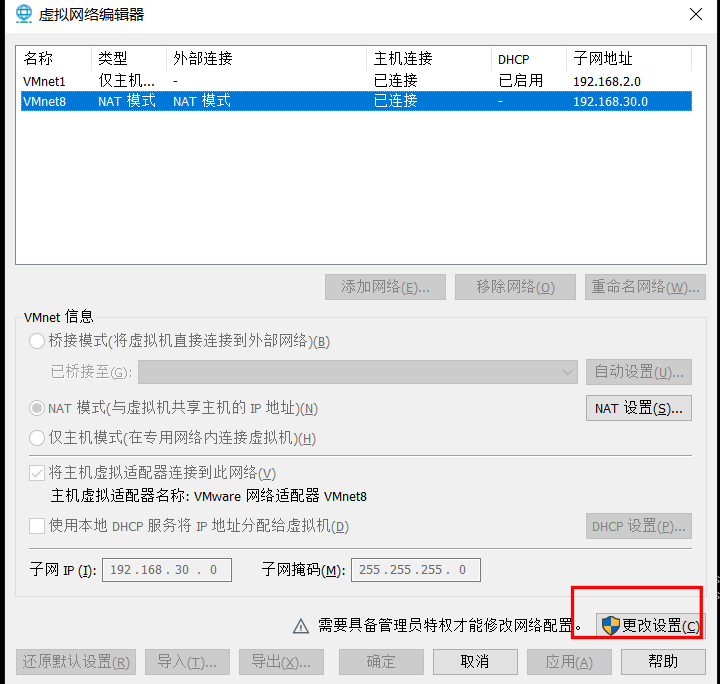
Task: Select the 仅主机模式 radio button
Action: point(37,438)
